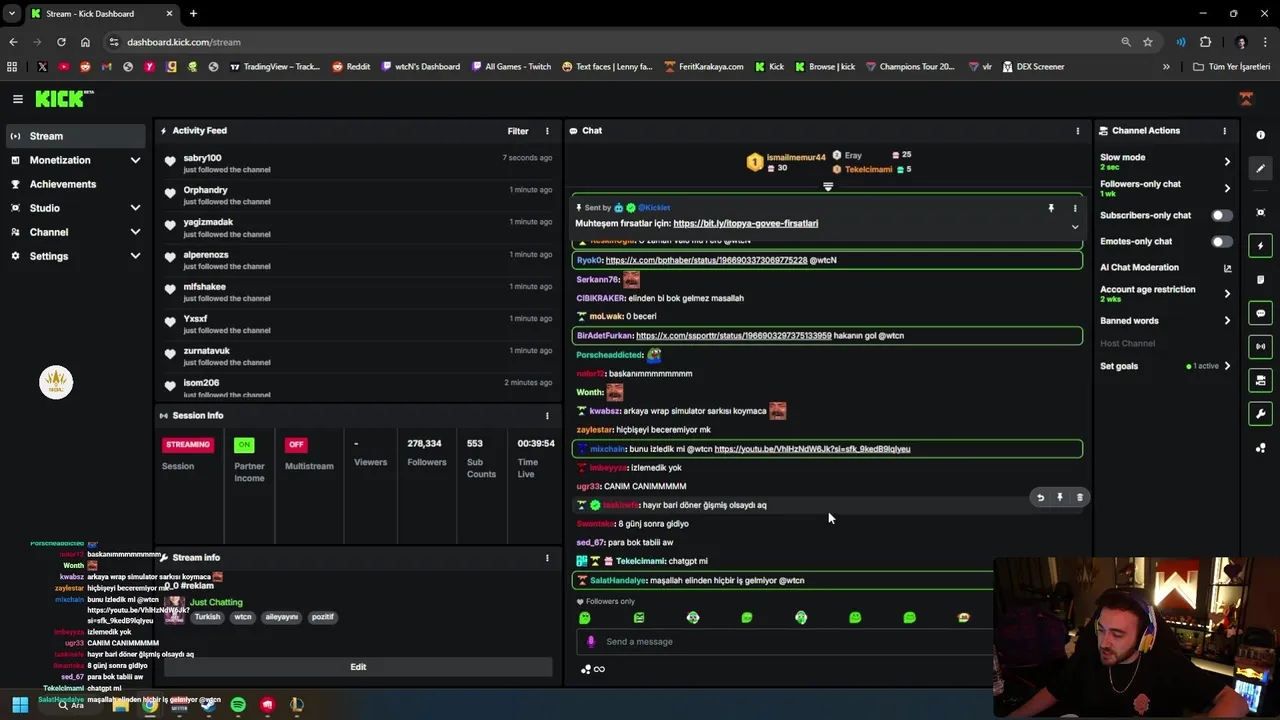
Task: Click the dots cluster icon in right toolbar
Action: coord(1260,448)
